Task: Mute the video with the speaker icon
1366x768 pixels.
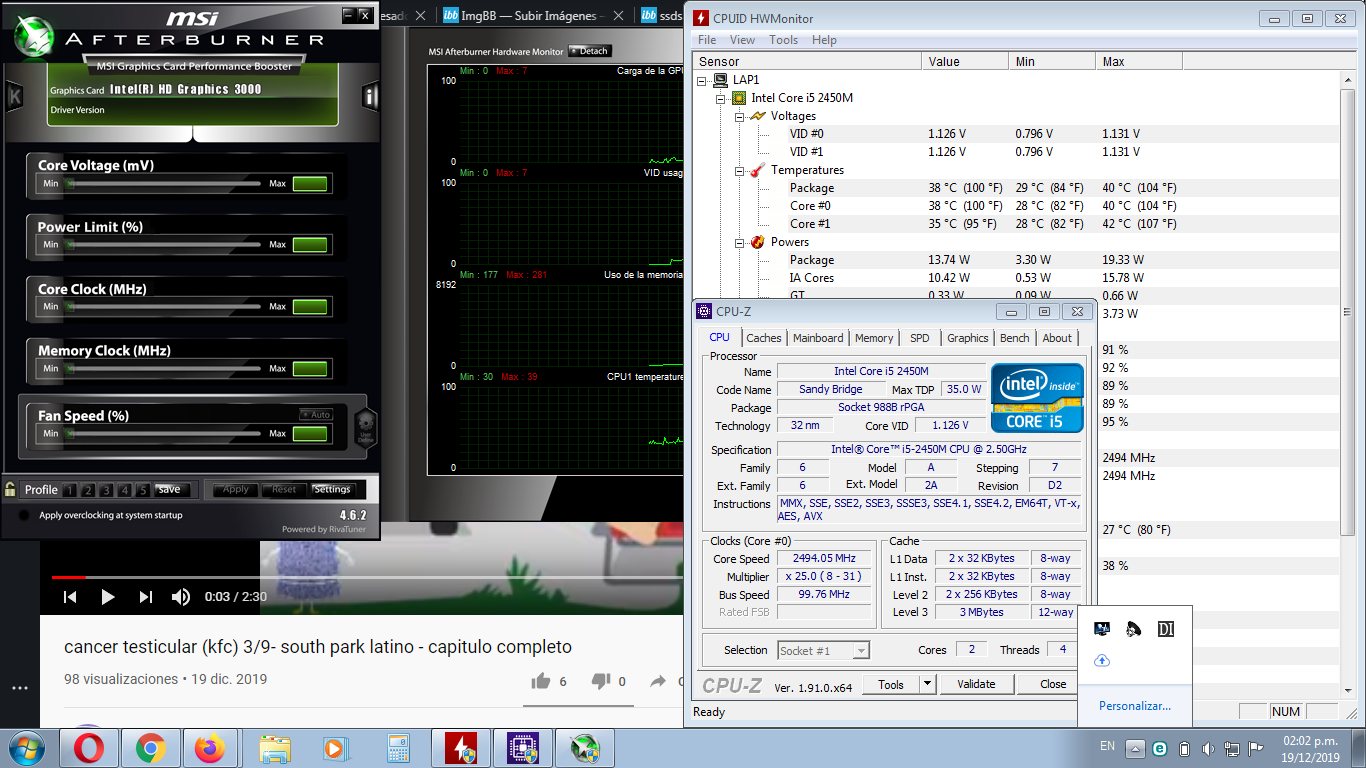Action: point(181,597)
